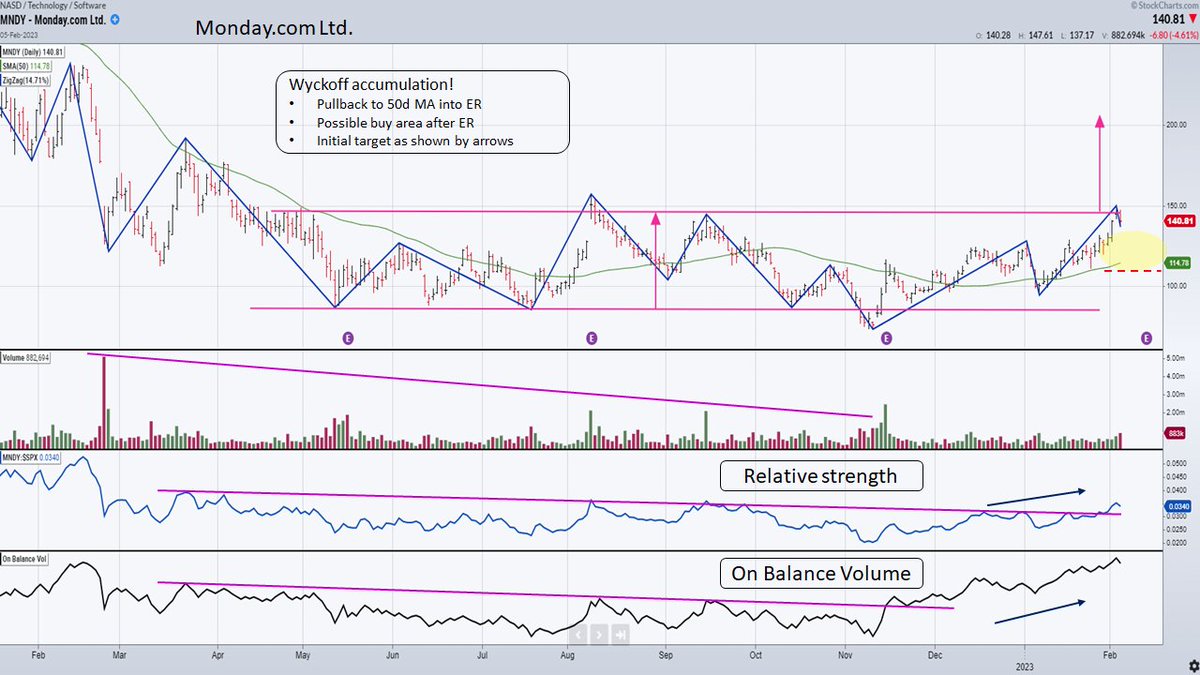
Task: Click the green 114.78 SMA axis tag
Action: (x=1176, y=262)
